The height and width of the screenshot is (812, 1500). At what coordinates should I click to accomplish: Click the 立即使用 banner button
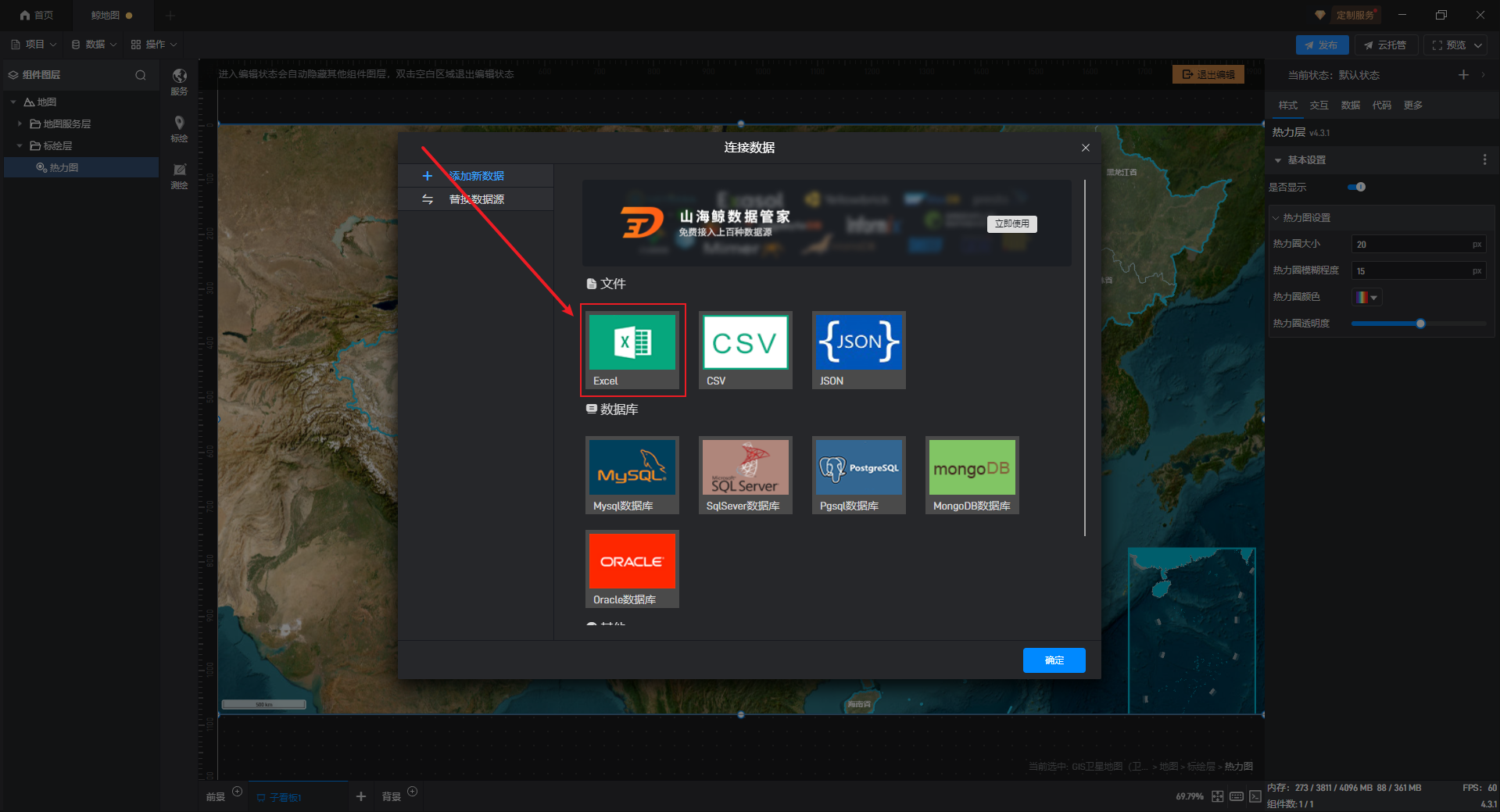click(1012, 224)
